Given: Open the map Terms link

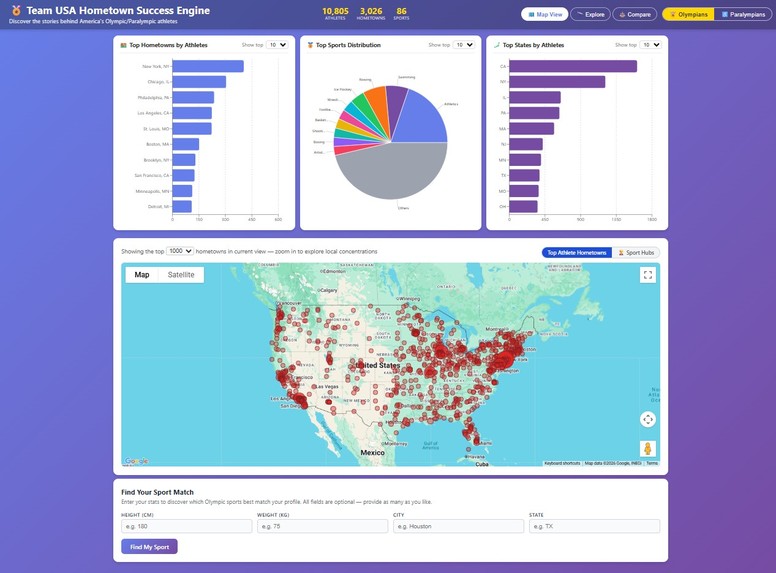Looking at the screenshot, I should [652, 463].
